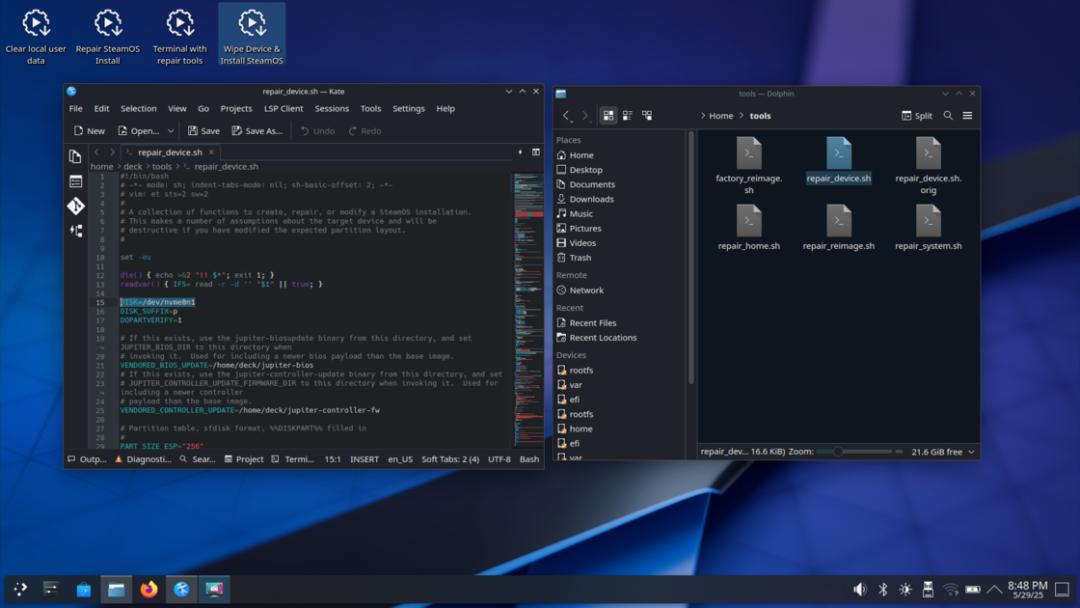Screen dimensions: 1080x608
Task: Toggle the Split view in Dolphin
Action: pyautogui.click(x=917, y=116)
